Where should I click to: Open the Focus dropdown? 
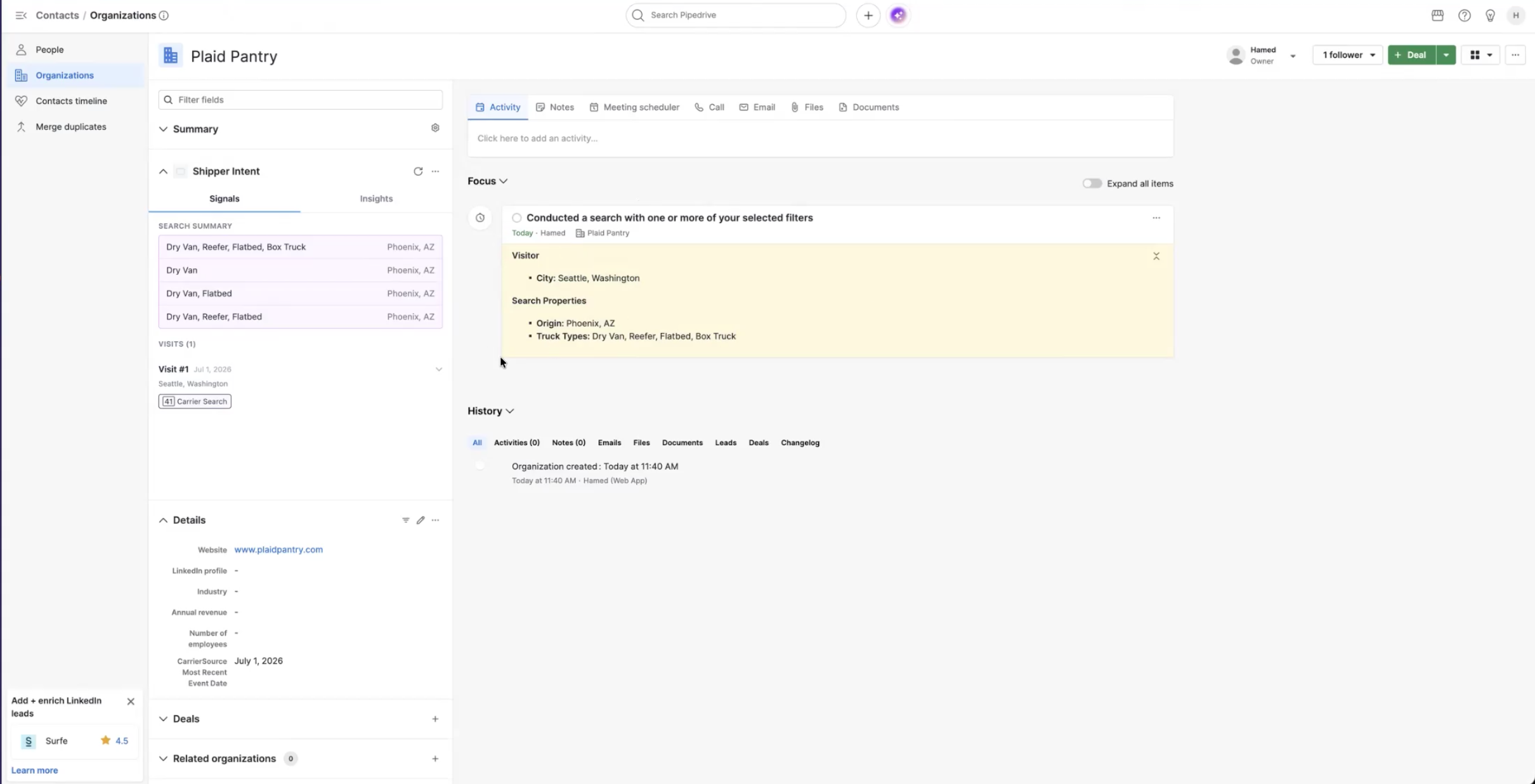point(488,181)
